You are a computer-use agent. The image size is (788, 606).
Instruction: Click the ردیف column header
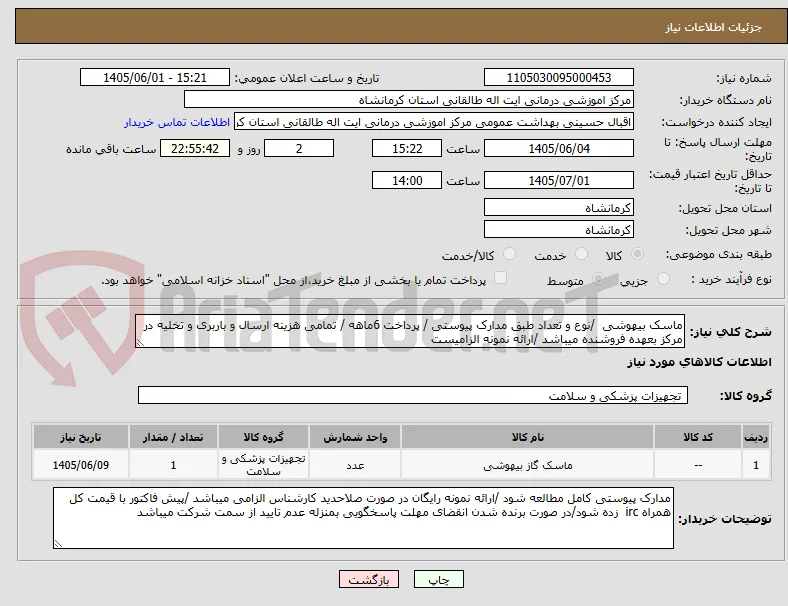[755, 437]
